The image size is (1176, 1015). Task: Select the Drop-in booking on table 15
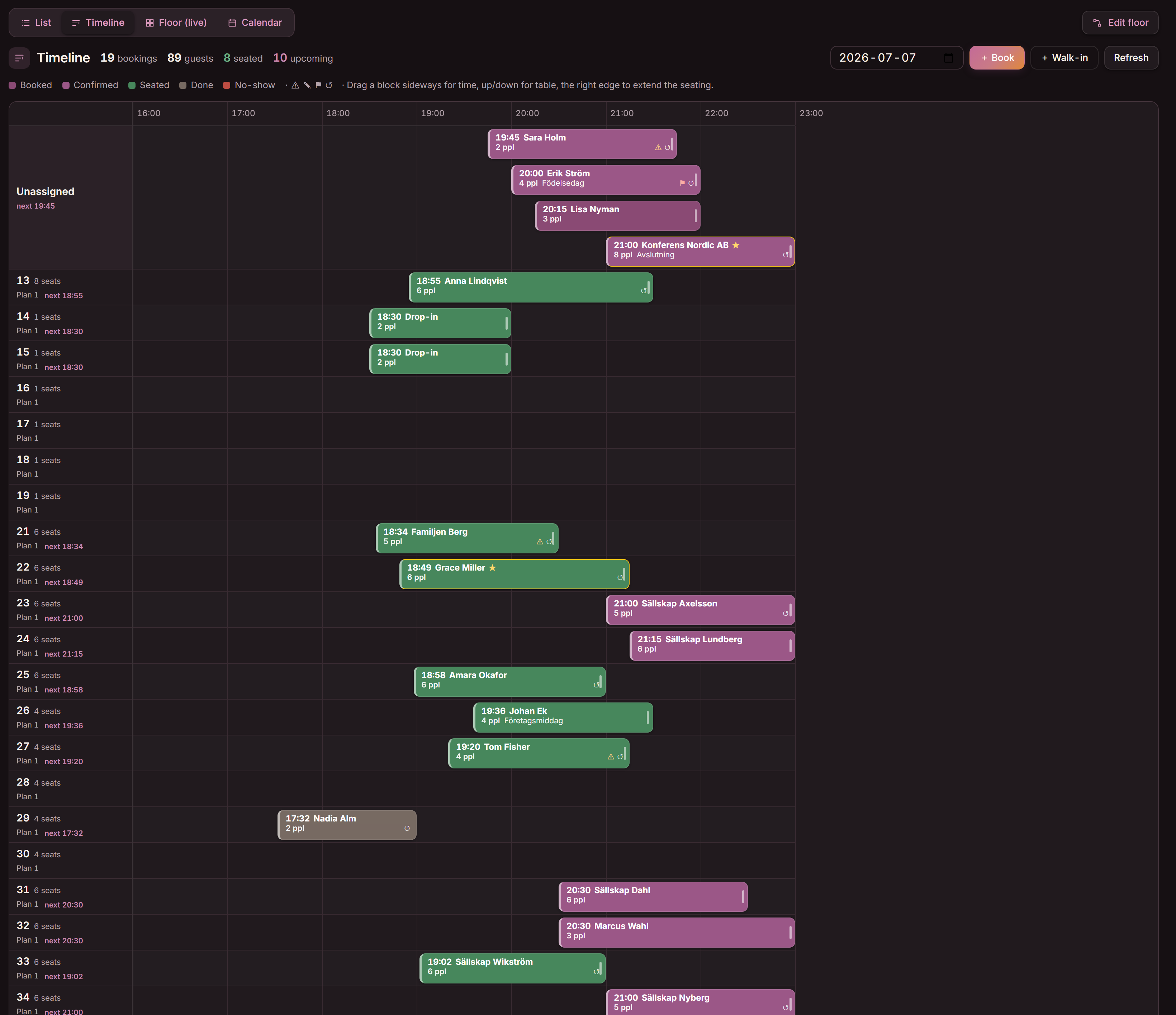click(440, 359)
